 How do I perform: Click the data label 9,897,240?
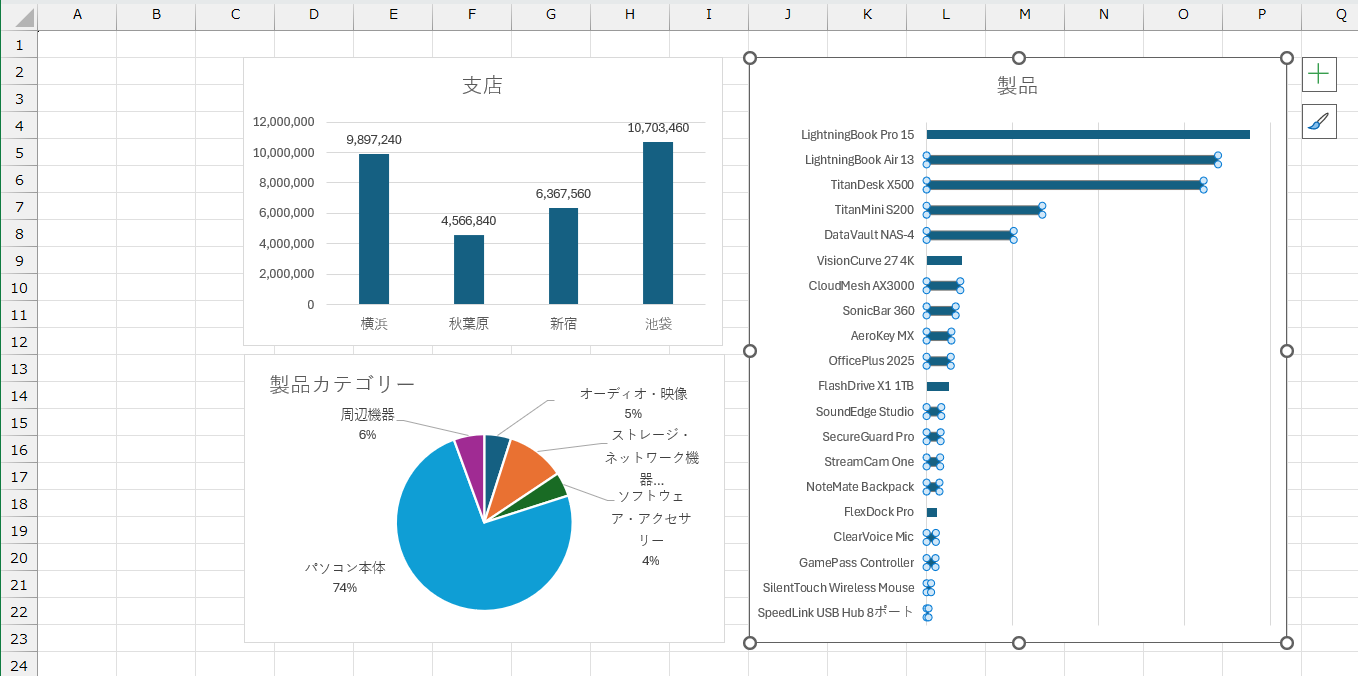click(x=374, y=140)
